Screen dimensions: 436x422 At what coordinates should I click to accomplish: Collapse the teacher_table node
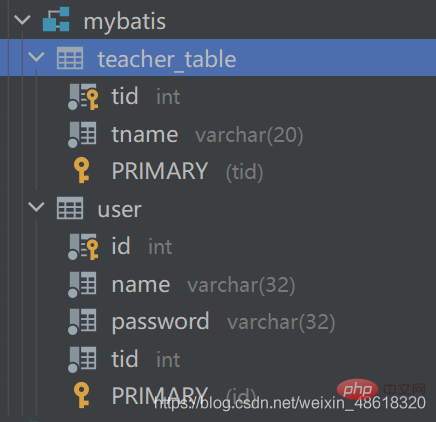pos(36,57)
